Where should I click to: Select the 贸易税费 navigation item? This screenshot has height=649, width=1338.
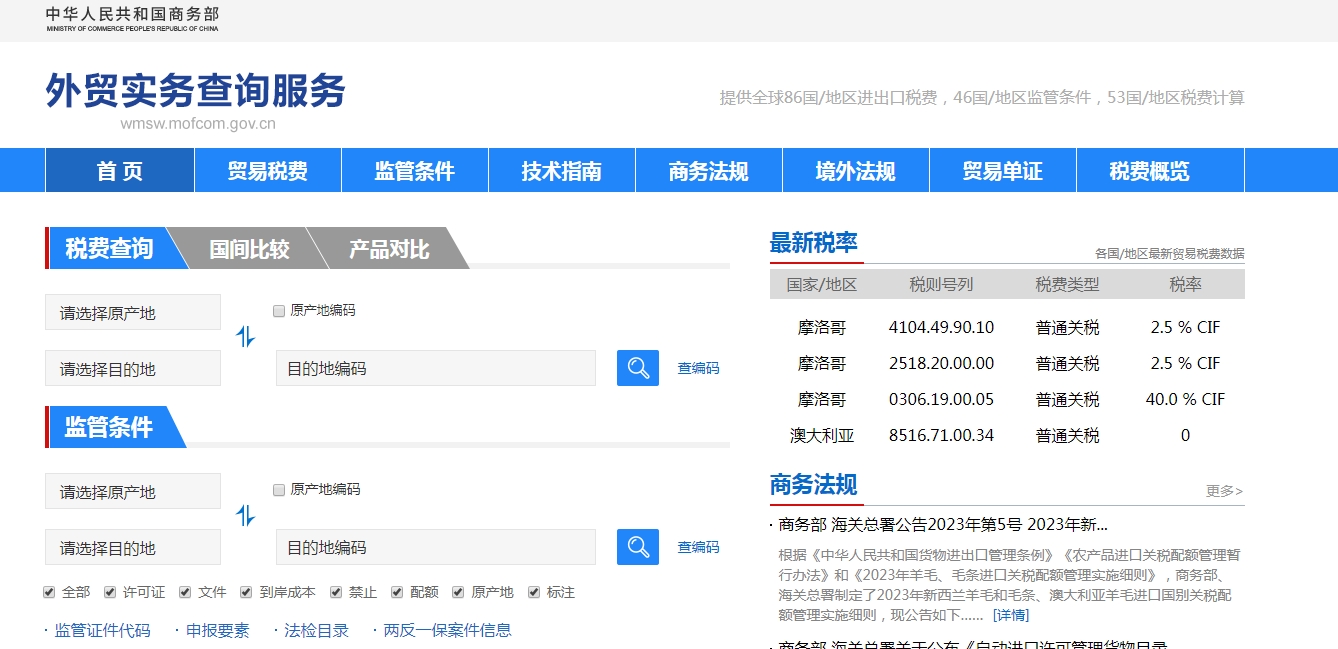tap(267, 170)
